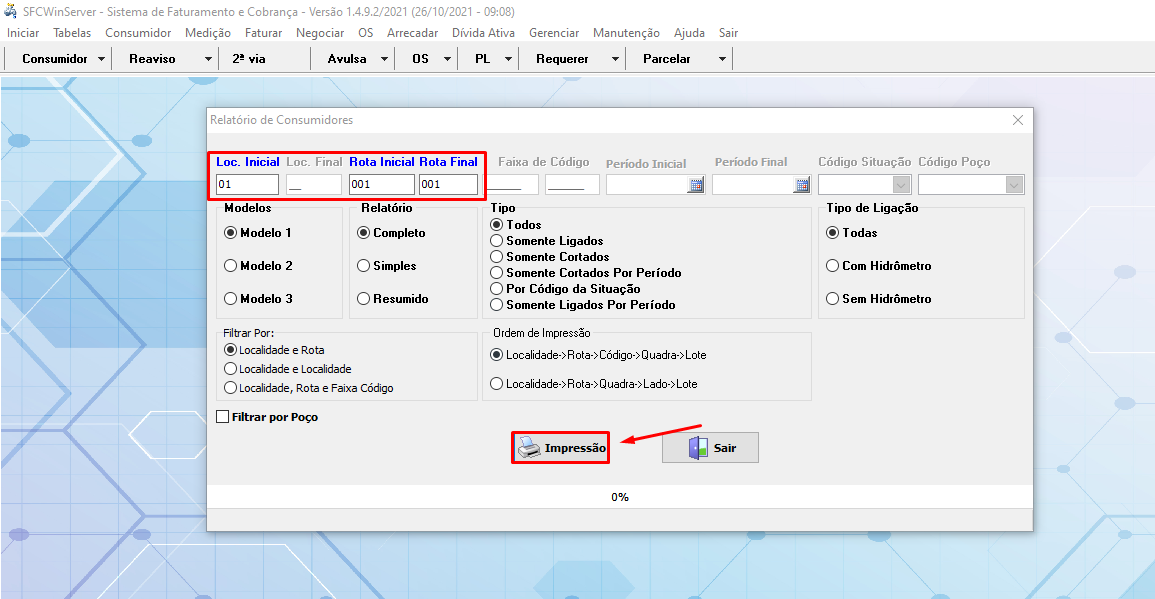Select Com Hidrômetro connection type
The width and height of the screenshot is (1155, 599).
pyautogui.click(x=833, y=266)
